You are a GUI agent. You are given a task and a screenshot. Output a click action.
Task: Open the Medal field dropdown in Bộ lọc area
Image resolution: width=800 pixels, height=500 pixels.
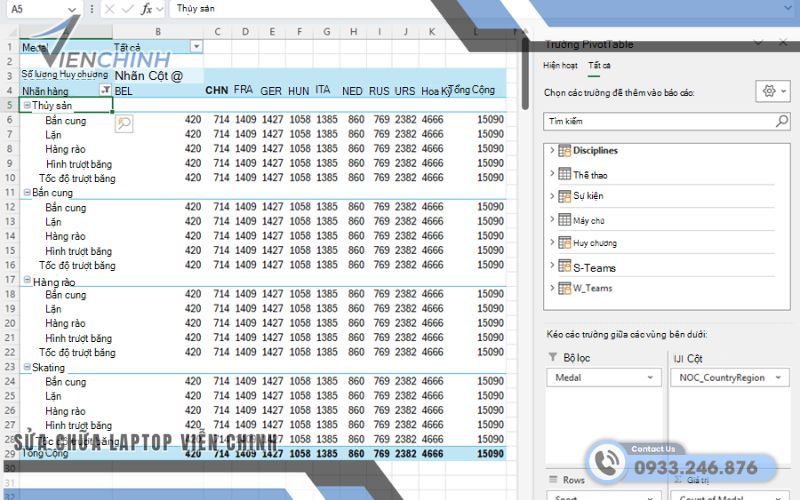pos(650,378)
